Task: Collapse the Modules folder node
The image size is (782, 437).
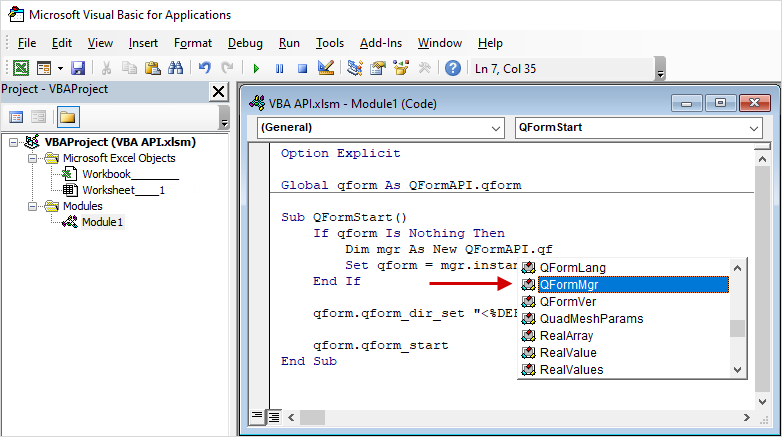Action: tap(32, 206)
